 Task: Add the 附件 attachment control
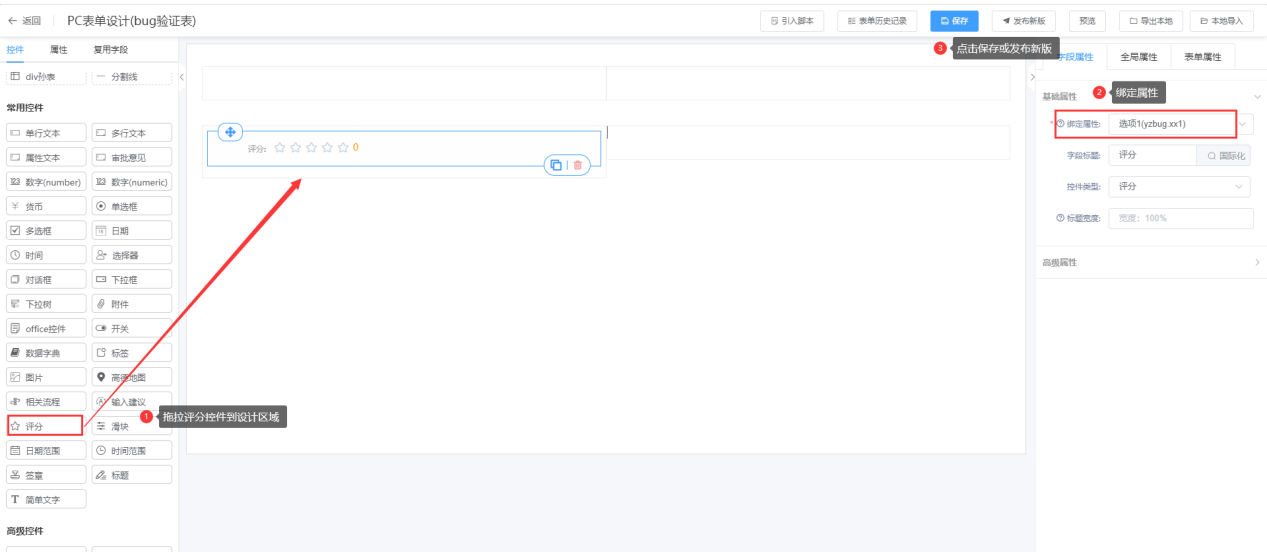pyautogui.click(x=132, y=304)
